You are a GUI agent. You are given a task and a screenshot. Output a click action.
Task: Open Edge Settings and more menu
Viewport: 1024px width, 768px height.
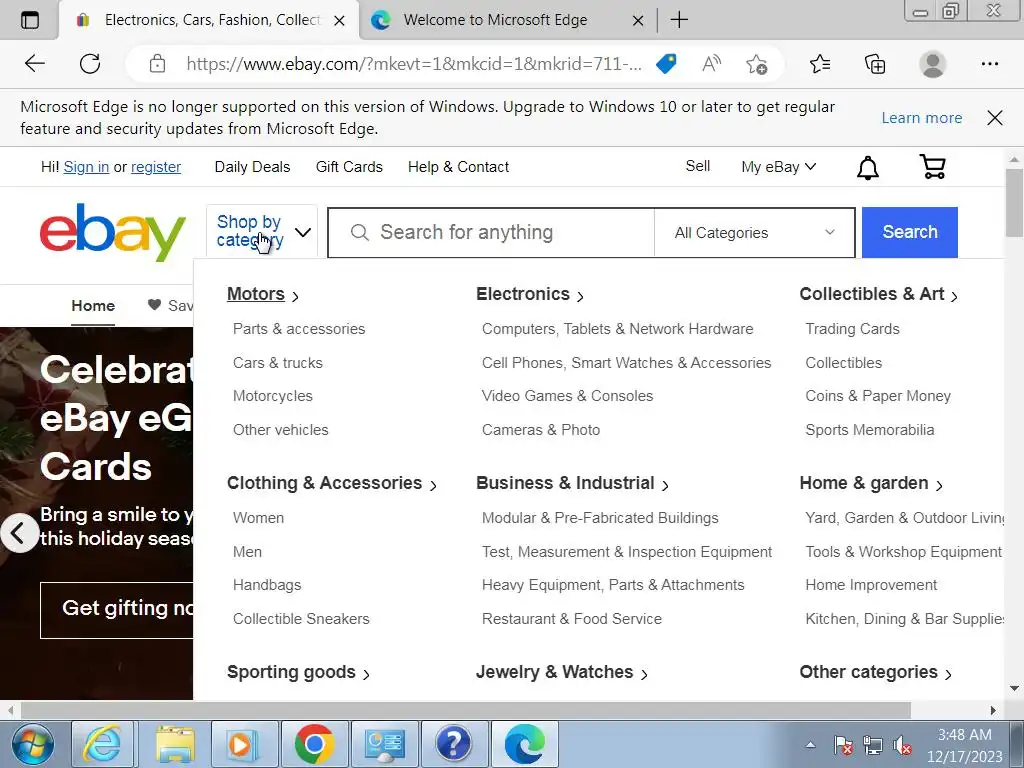coord(989,63)
